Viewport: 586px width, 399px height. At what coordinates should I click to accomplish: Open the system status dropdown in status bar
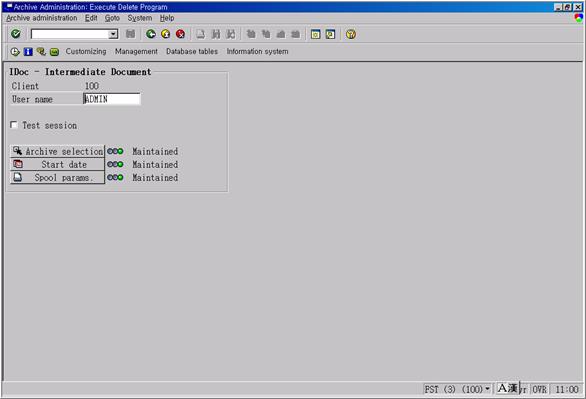coord(487,389)
